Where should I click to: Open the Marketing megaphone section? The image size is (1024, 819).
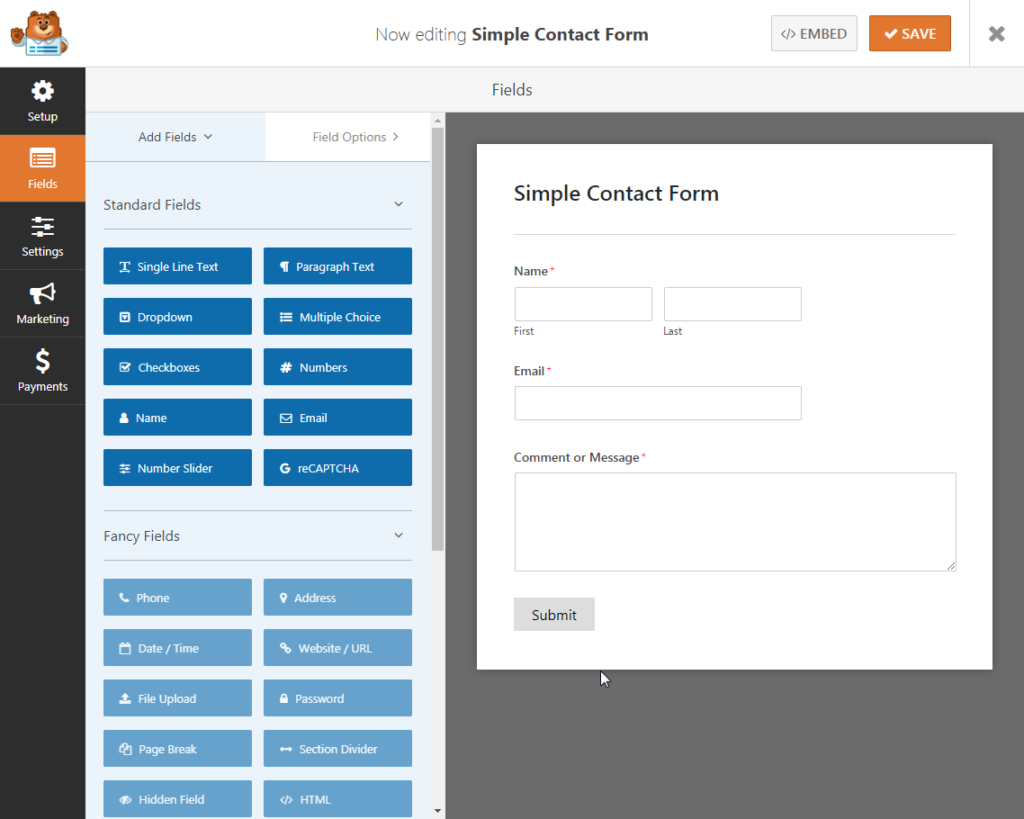click(x=42, y=303)
